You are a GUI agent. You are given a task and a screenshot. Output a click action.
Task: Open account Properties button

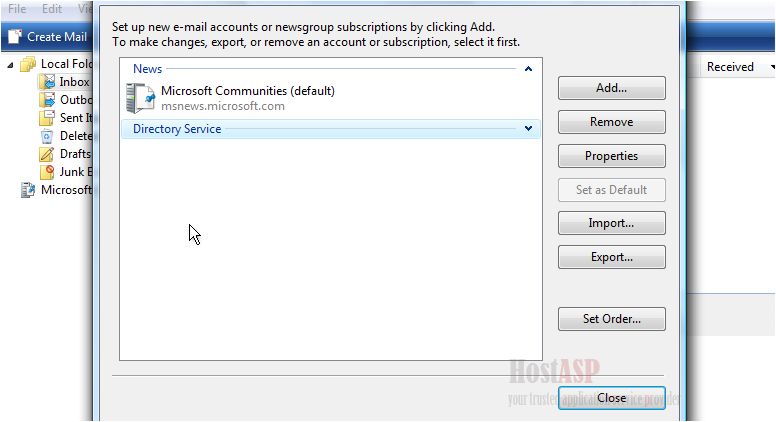coord(612,156)
